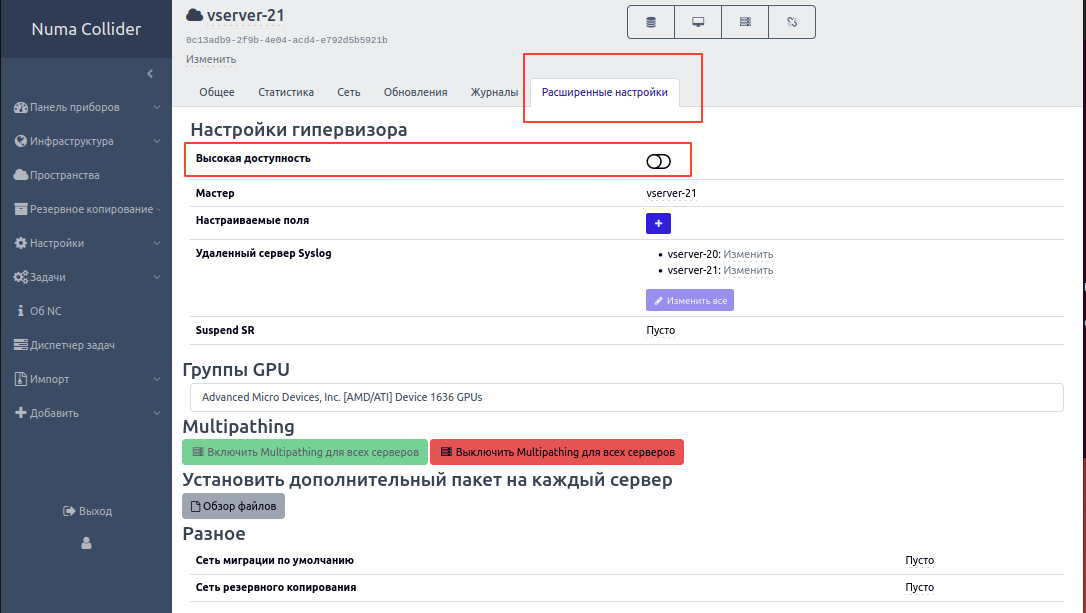
Task: Enable Multipathing for all servers
Action: click(304, 452)
